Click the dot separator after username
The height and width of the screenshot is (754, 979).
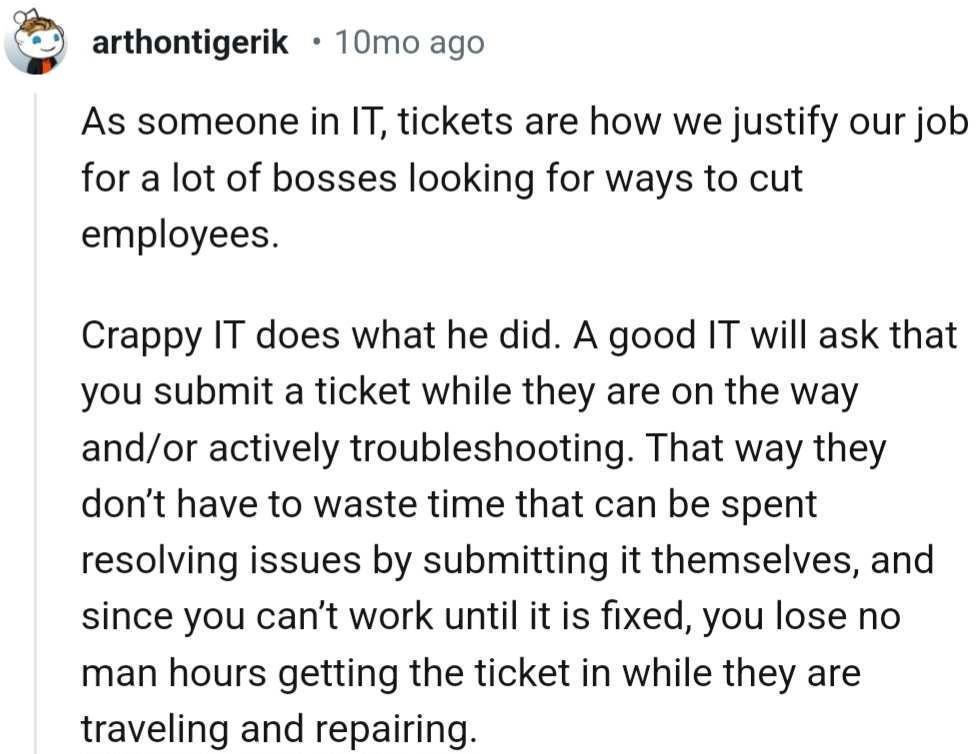pos(316,43)
